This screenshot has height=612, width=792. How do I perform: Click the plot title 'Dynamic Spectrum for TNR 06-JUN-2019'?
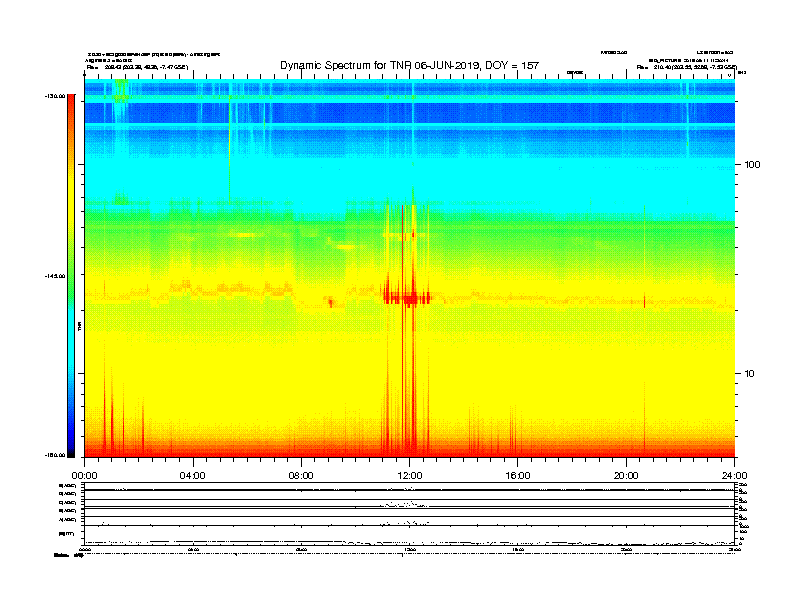(x=409, y=65)
